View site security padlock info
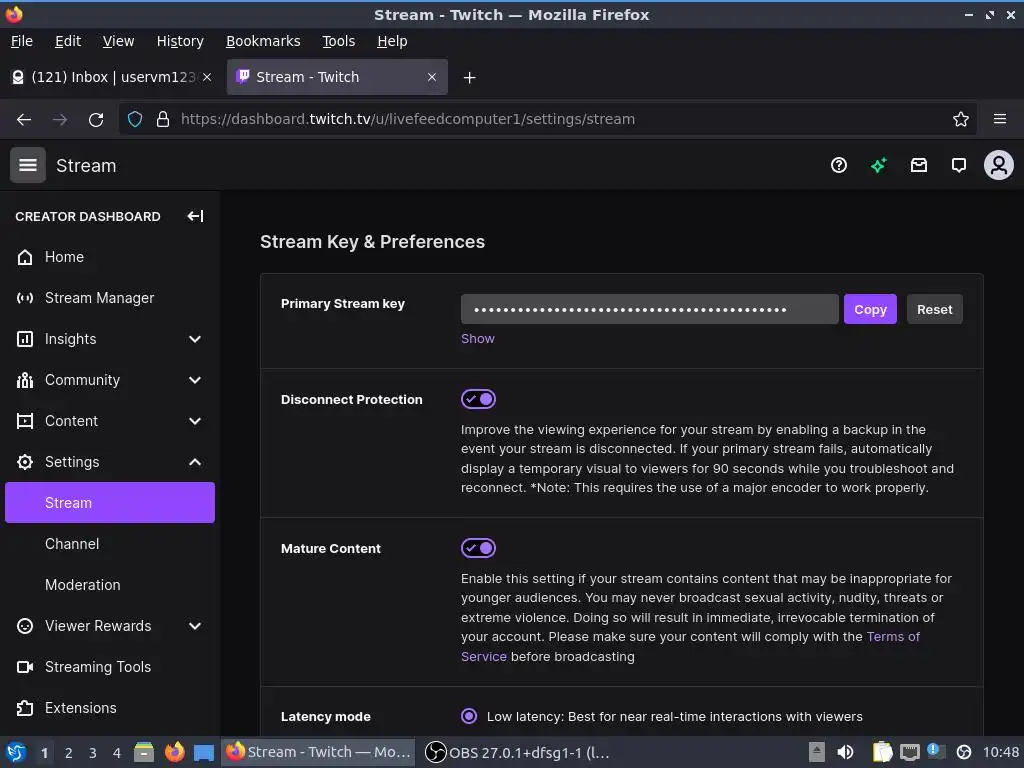The height and width of the screenshot is (768, 1024). (163, 120)
